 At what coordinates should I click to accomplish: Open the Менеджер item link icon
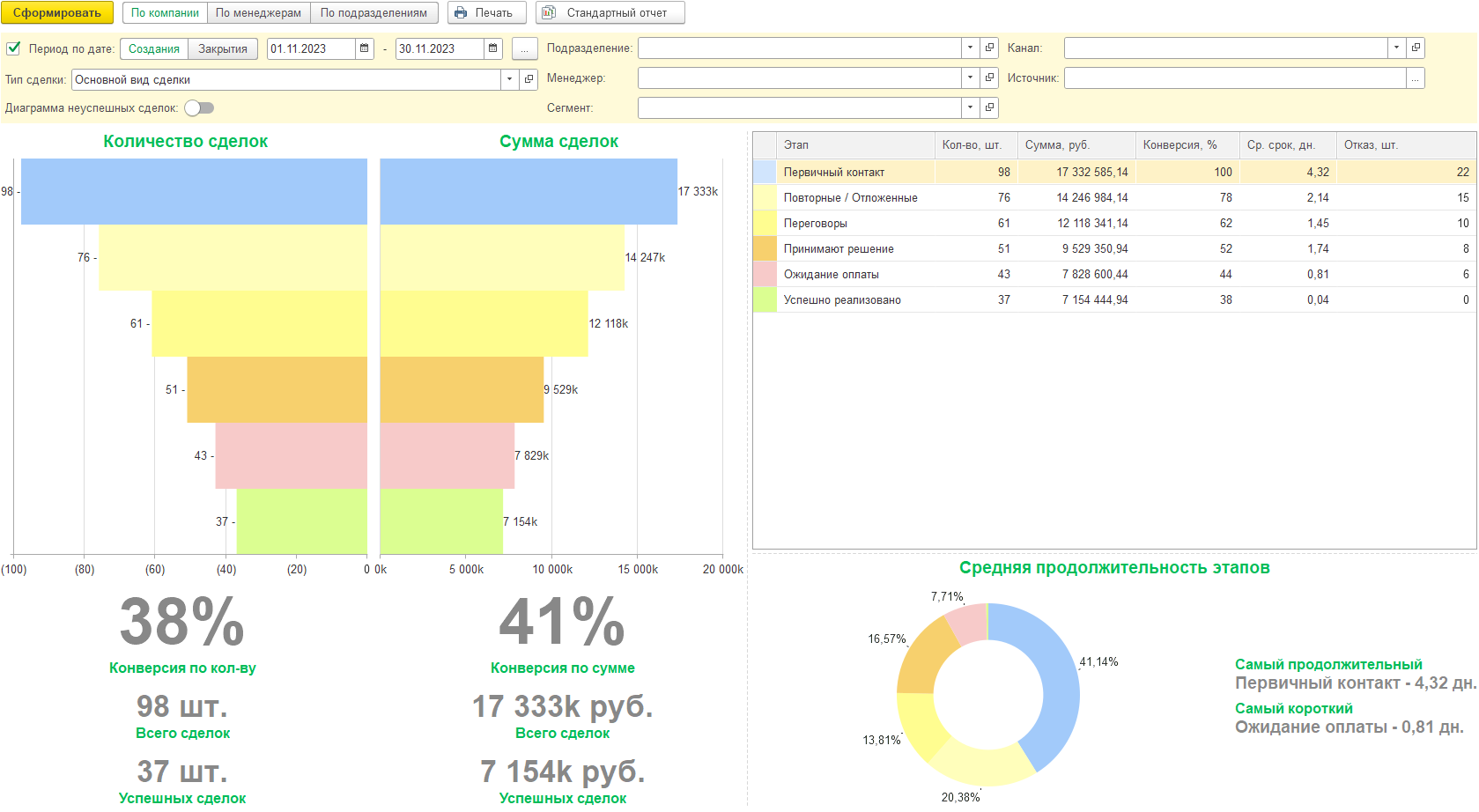point(989,78)
